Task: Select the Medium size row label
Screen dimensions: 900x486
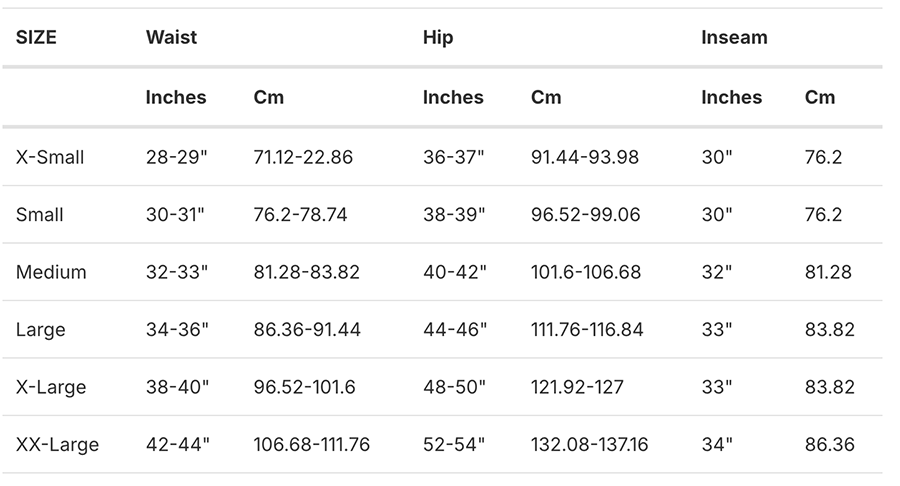Action: 51,272
